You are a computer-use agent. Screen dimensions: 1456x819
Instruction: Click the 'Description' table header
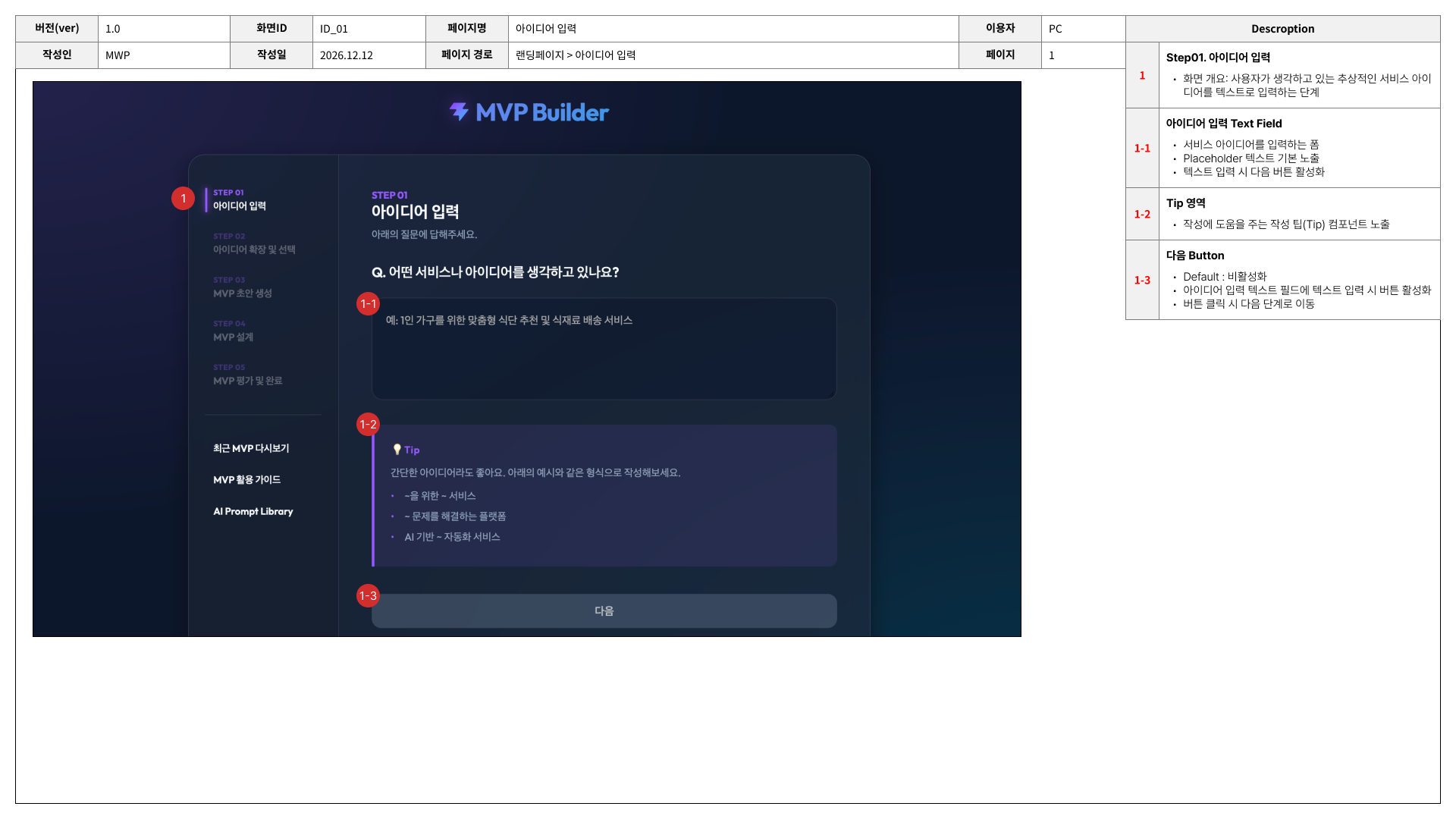pyautogui.click(x=1283, y=29)
